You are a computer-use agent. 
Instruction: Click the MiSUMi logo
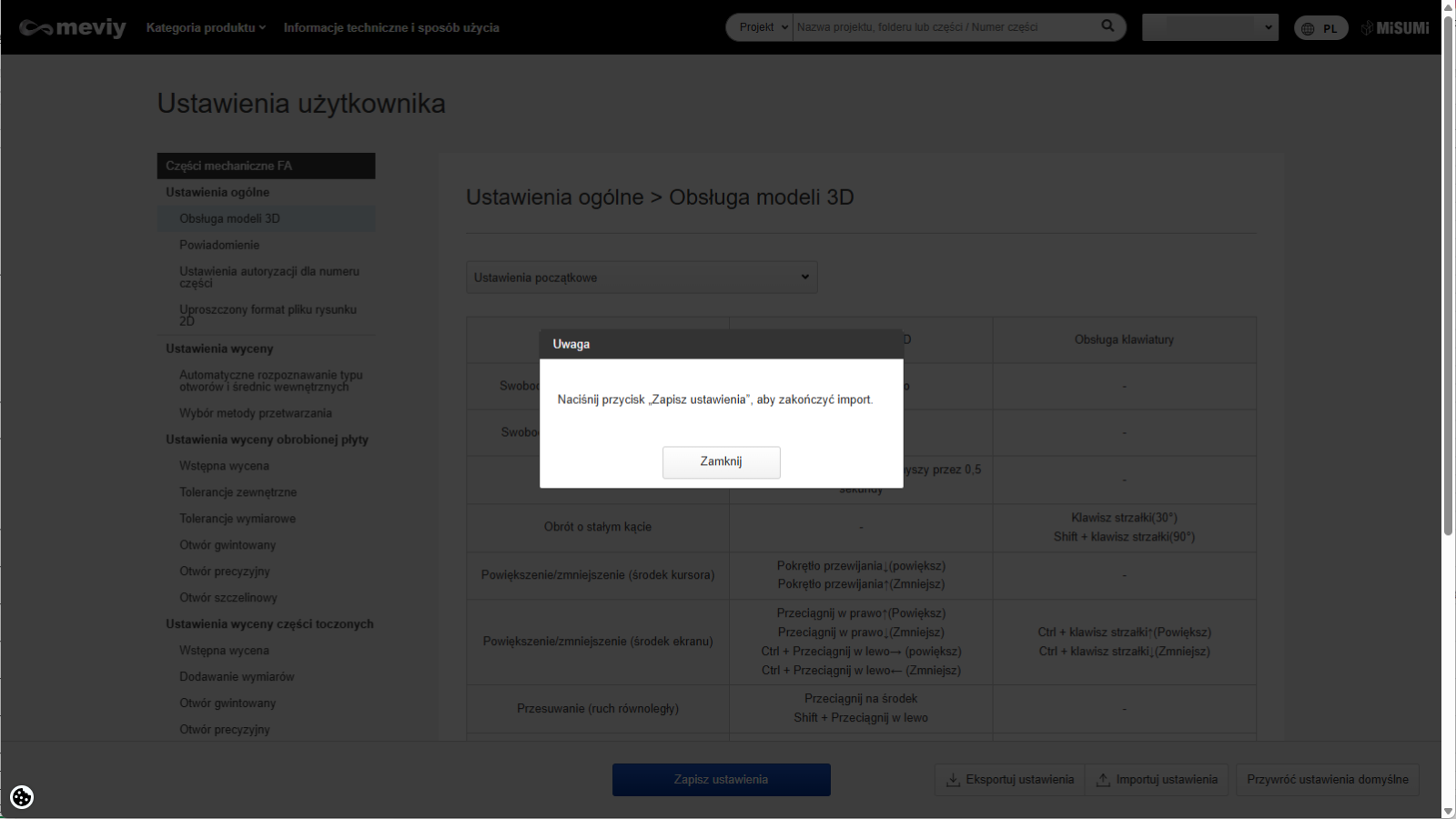click(1395, 28)
